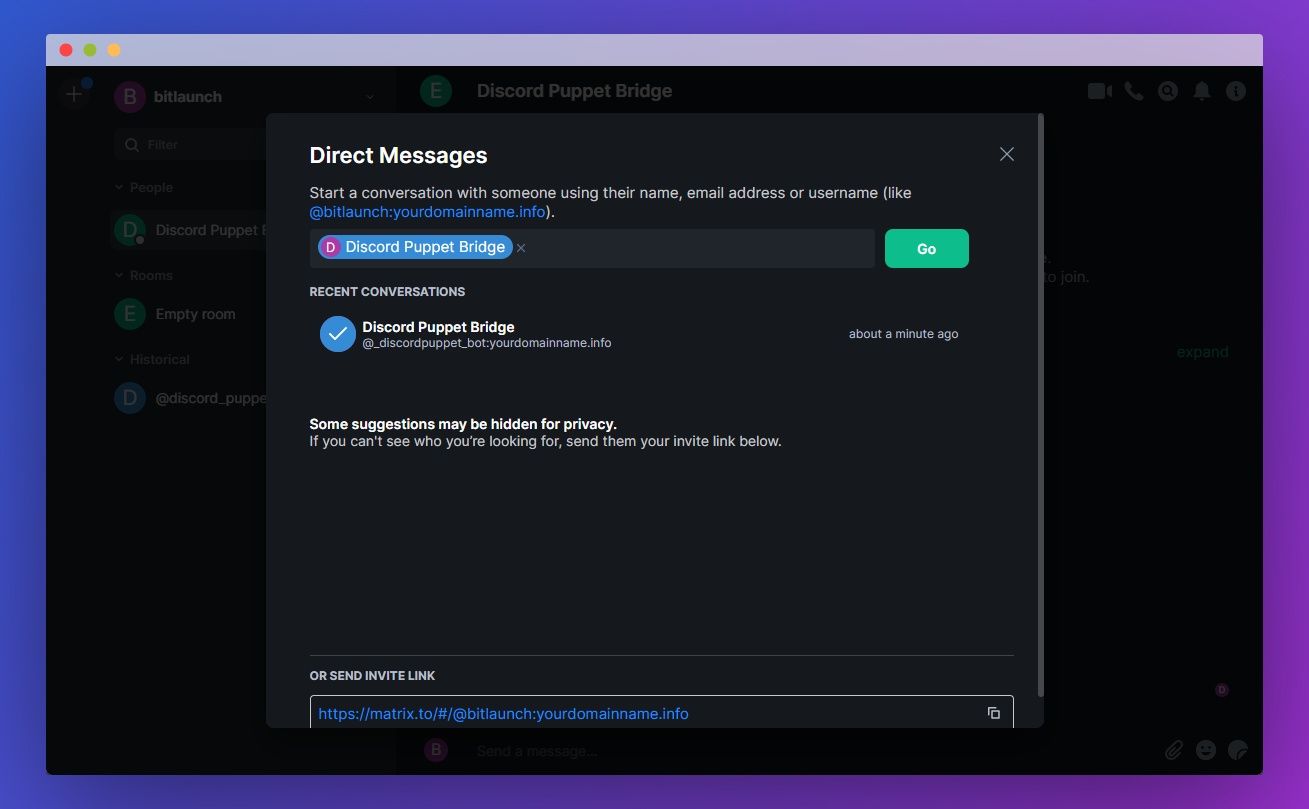The height and width of the screenshot is (809, 1309).
Task: Copy the matrix.to invite link
Action: (994, 713)
